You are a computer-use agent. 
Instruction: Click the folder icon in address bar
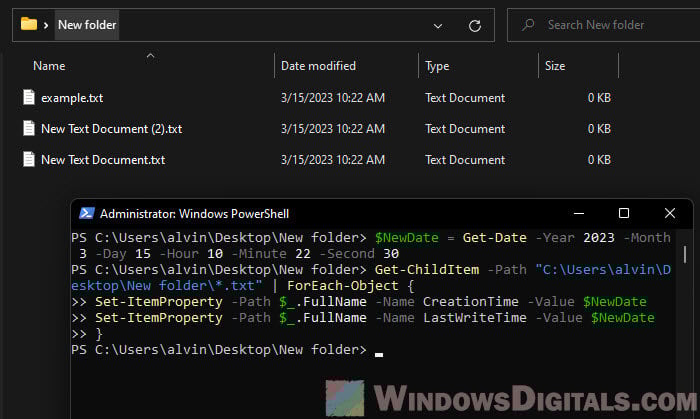pos(29,24)
